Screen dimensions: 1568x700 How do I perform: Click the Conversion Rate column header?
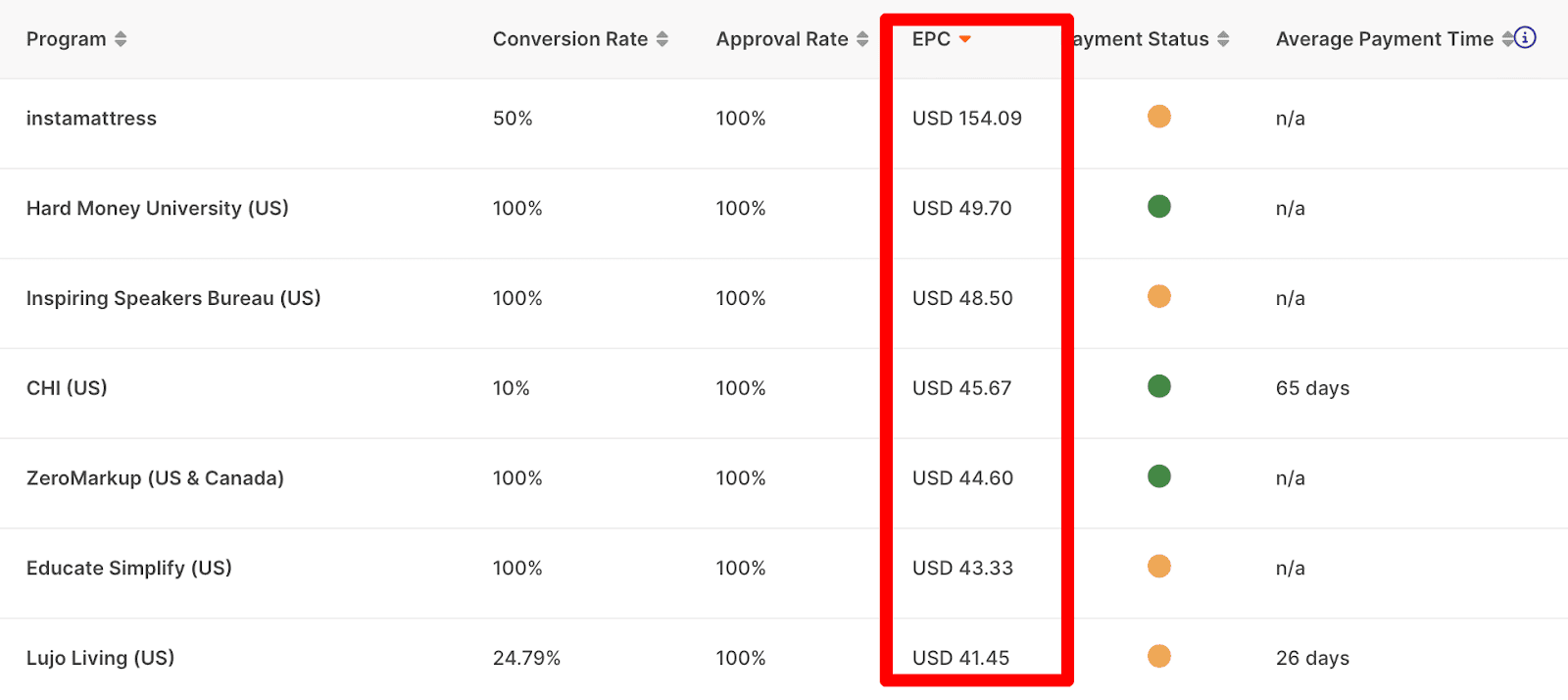570,39
